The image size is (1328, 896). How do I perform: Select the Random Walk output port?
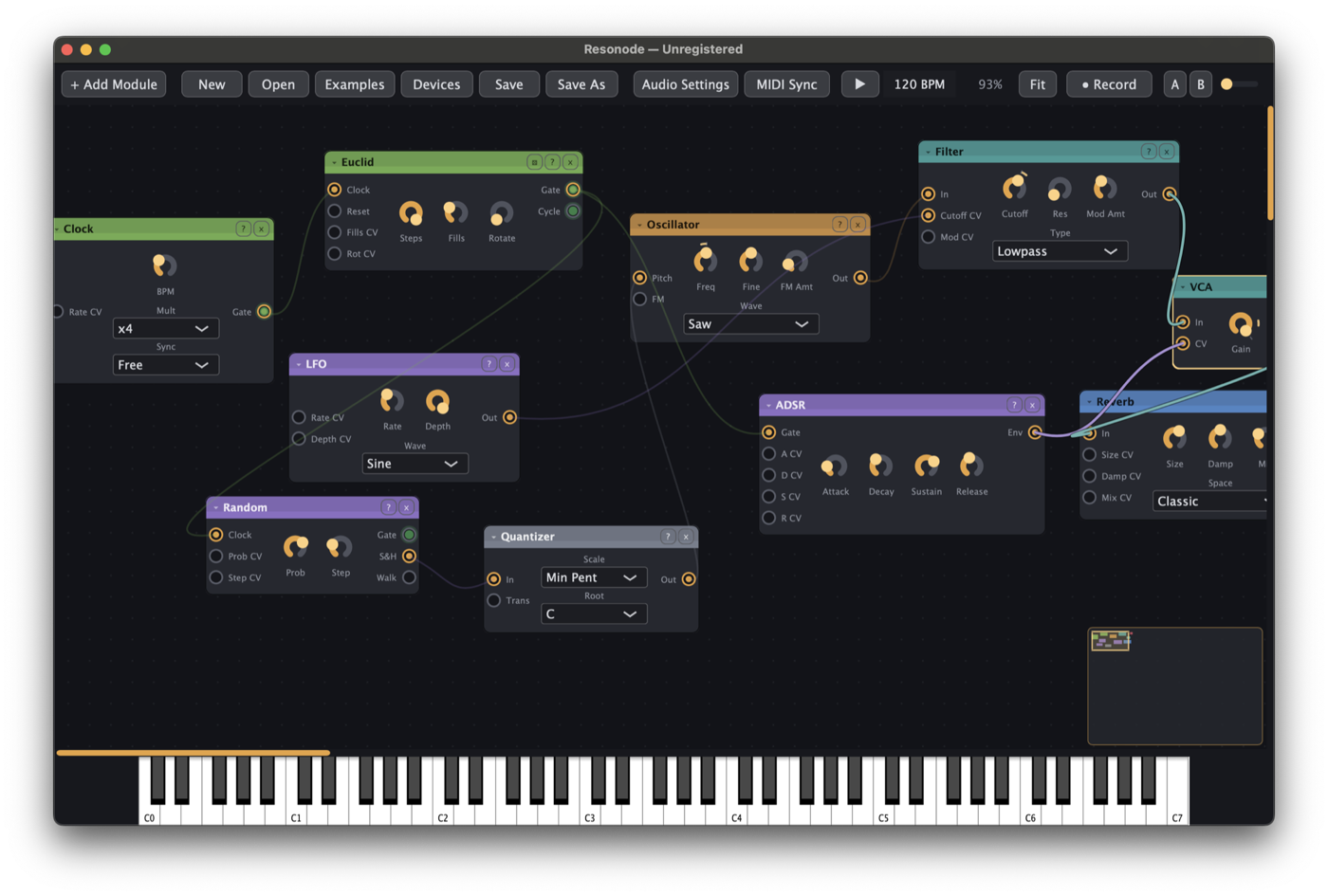pyautogui.click(x=409, y=577)
